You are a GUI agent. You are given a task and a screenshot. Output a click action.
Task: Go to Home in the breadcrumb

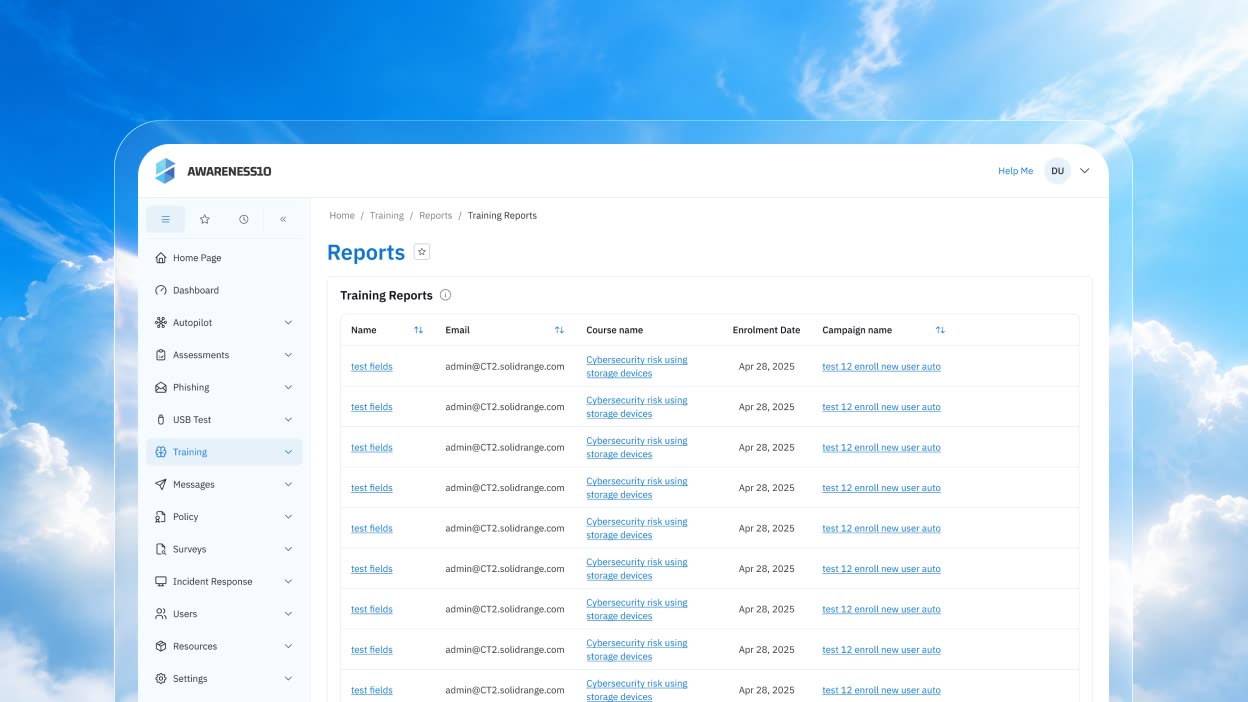coord(342,215)
